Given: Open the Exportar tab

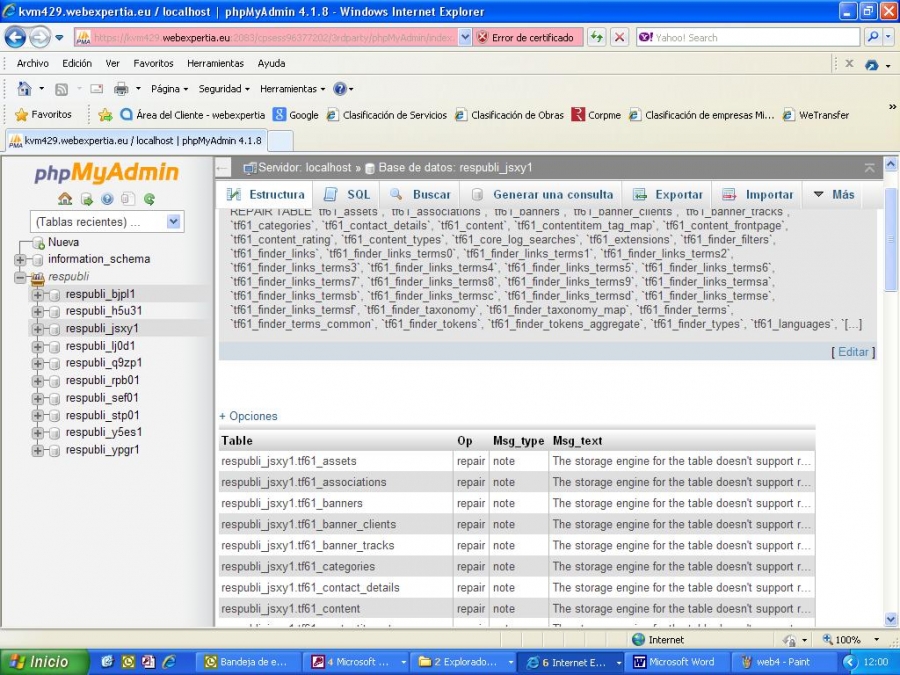Looking at the screenshot, I should [668, 195].
